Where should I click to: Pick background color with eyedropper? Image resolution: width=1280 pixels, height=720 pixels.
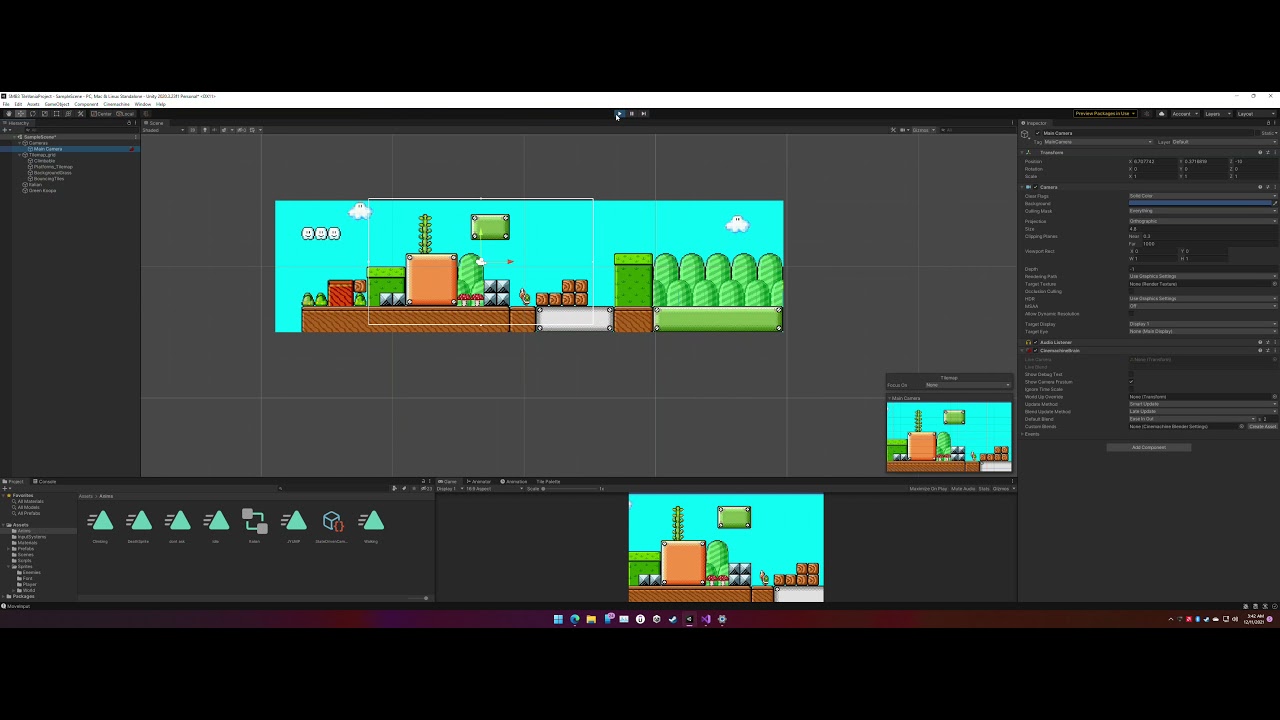tap(1275, 203)
